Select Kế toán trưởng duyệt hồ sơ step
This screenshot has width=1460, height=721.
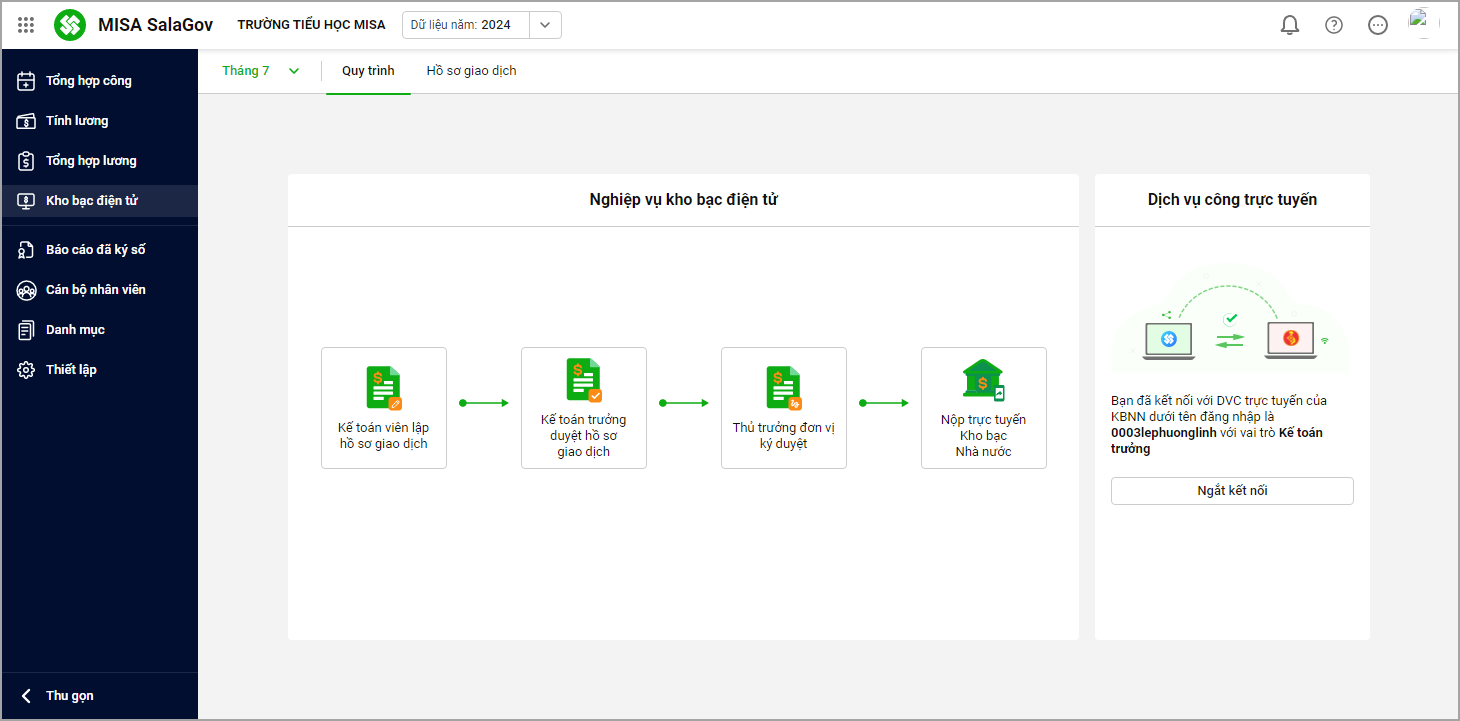tap(583, 408)
